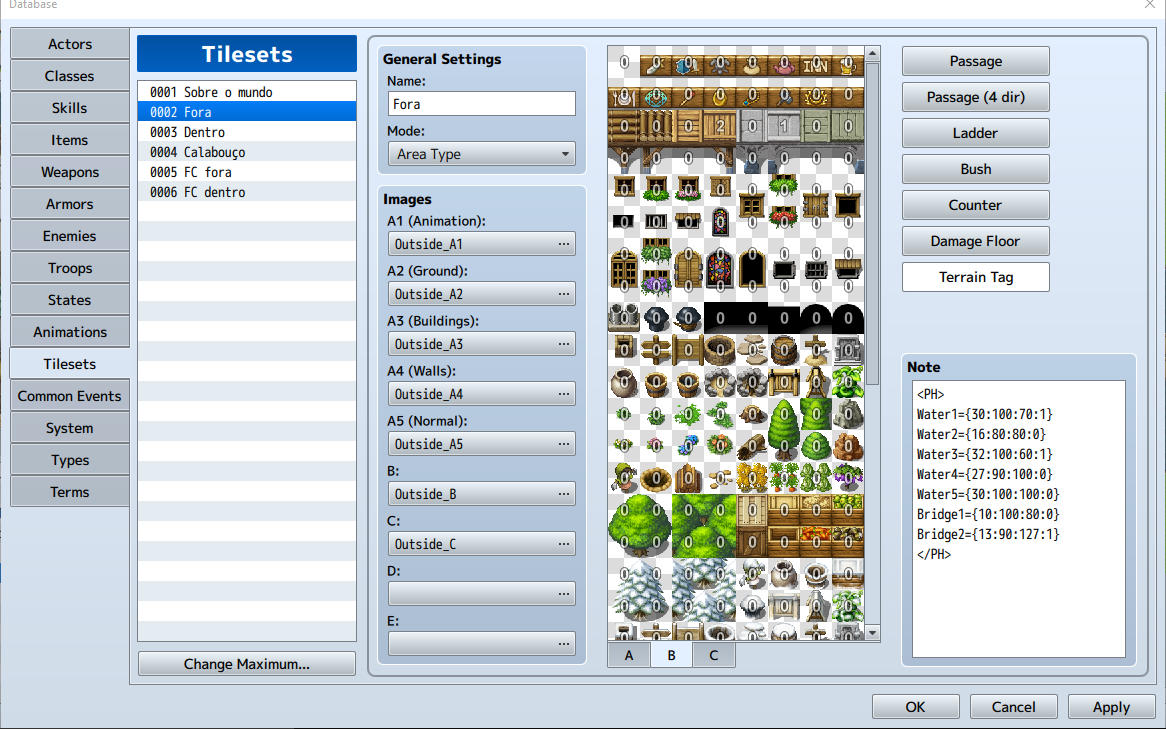The image size is (1166, 729).
Task: Click the clay pot tile
Action: pyautogui.click(x=624, y=382)
